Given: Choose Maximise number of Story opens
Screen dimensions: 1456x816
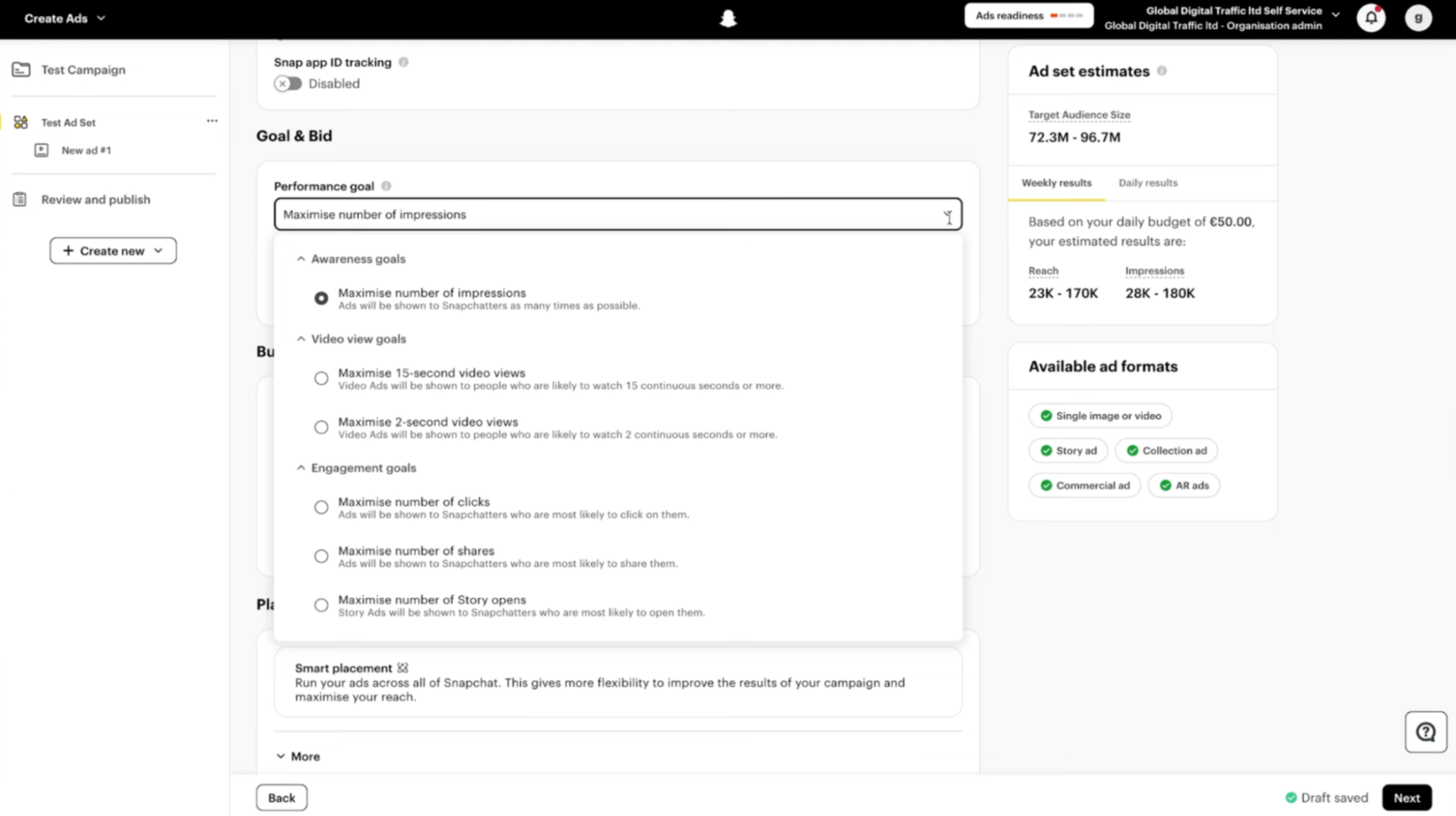Looking at the screenshot, I should tap(321, 605).
